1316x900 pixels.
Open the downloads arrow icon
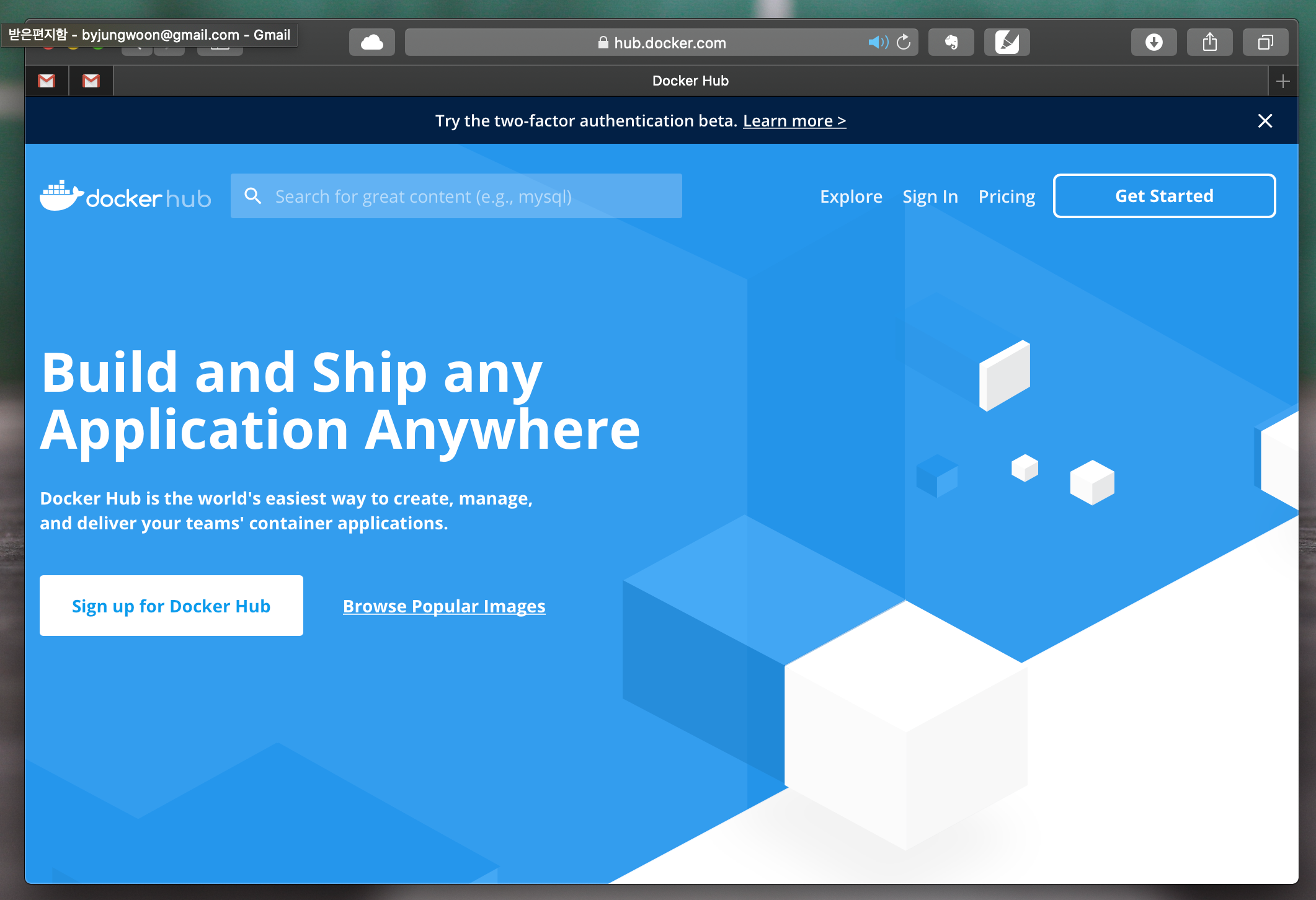[x=1154, y=42]
